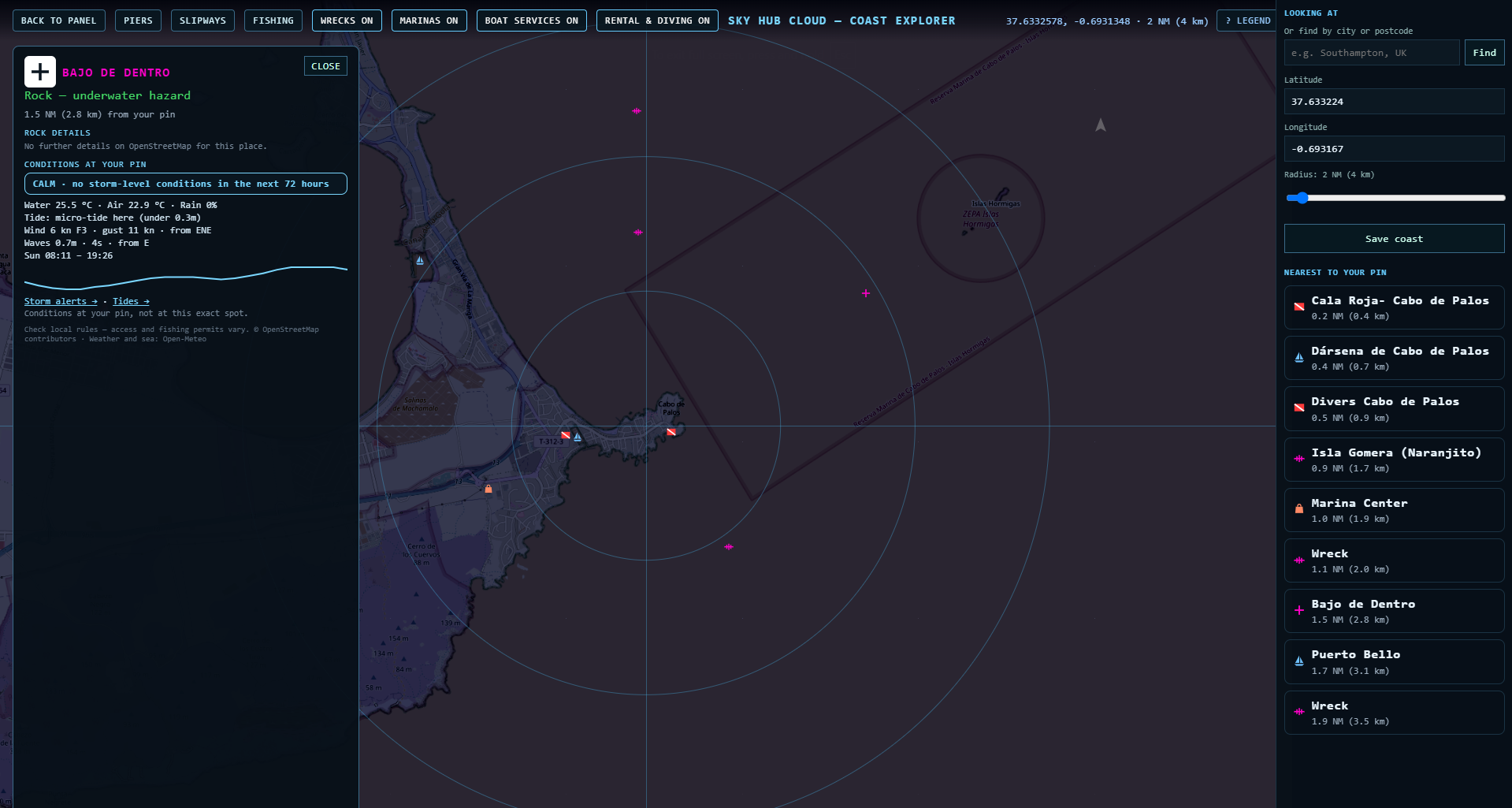Click the Latitude field showing 37.633224
Screen dimensions: 1512x808
click(x=1394, y=102)
